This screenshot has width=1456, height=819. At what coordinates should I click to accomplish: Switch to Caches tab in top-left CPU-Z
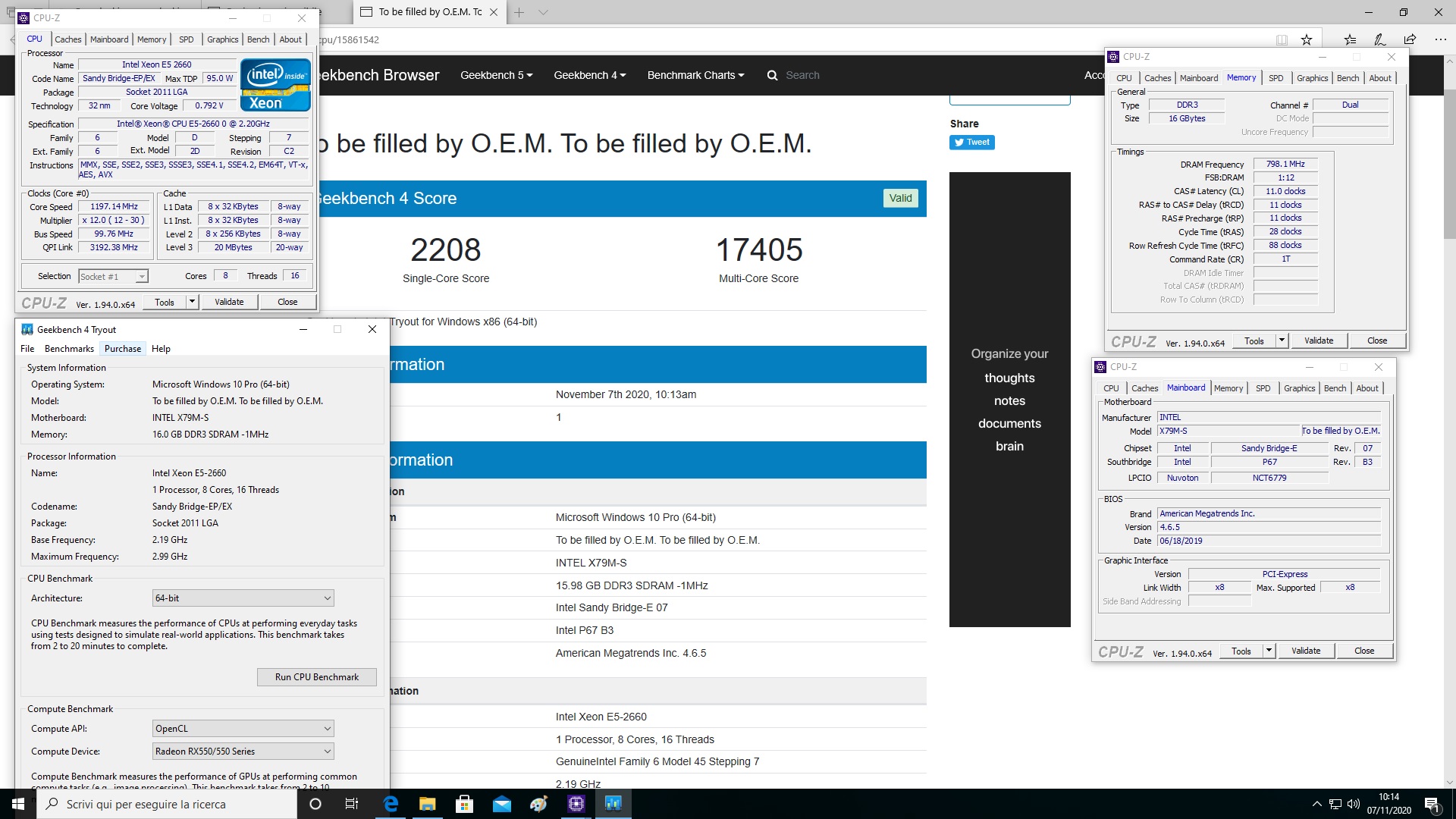click(67, 39)
